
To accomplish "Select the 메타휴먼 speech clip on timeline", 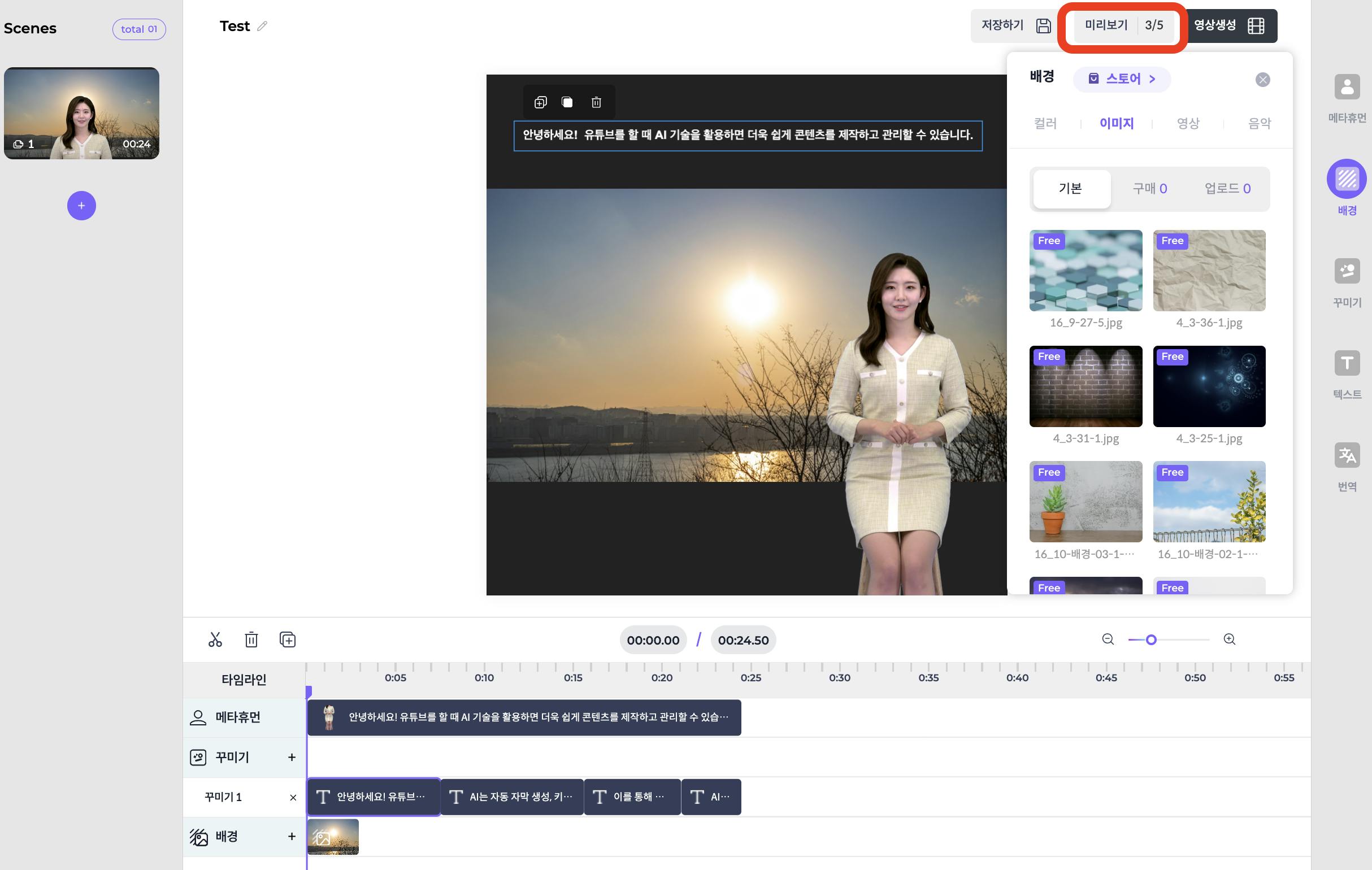I will tap(524, 717).
